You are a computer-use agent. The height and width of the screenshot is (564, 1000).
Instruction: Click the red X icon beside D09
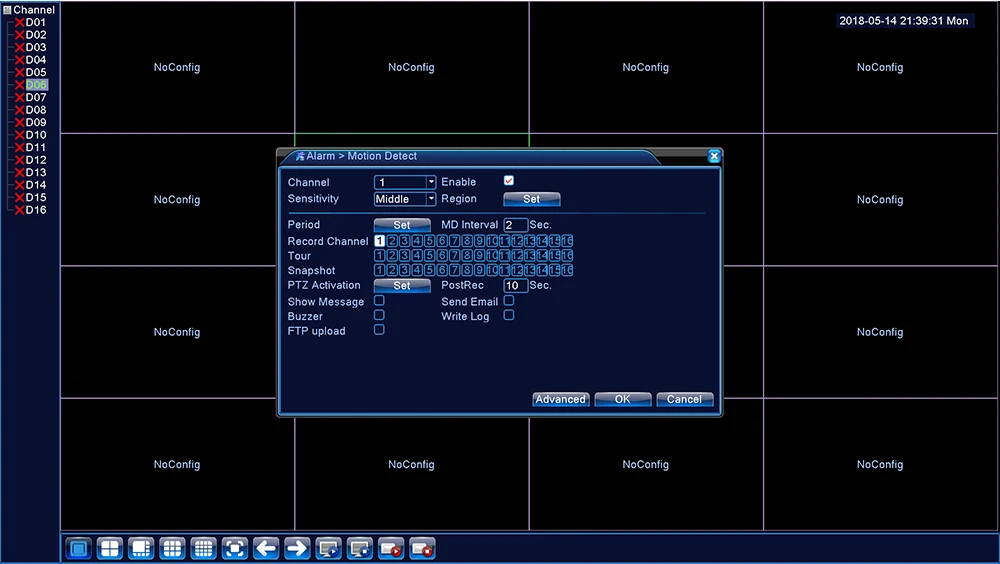(x=20, y=122)
